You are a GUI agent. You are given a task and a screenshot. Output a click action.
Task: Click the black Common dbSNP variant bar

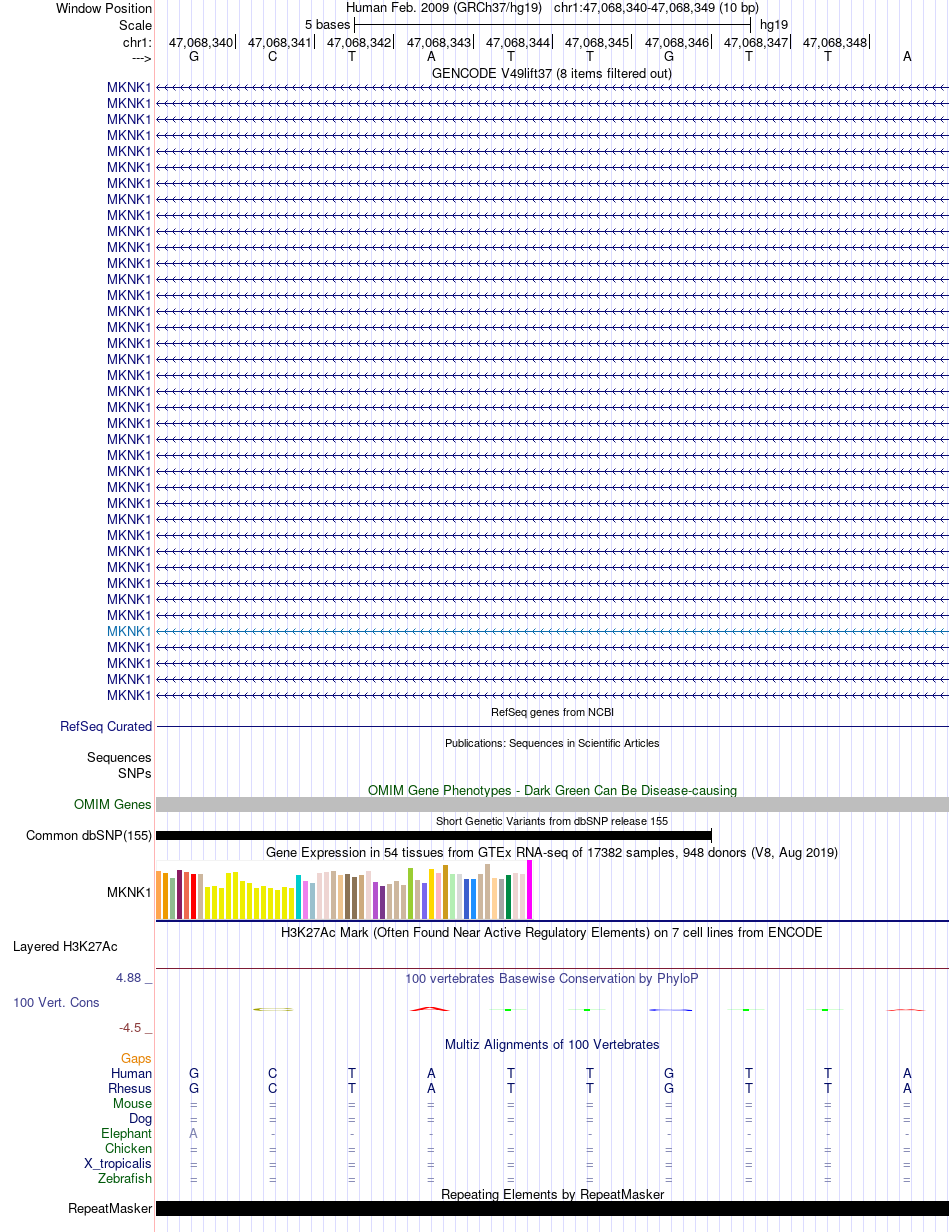433,835
